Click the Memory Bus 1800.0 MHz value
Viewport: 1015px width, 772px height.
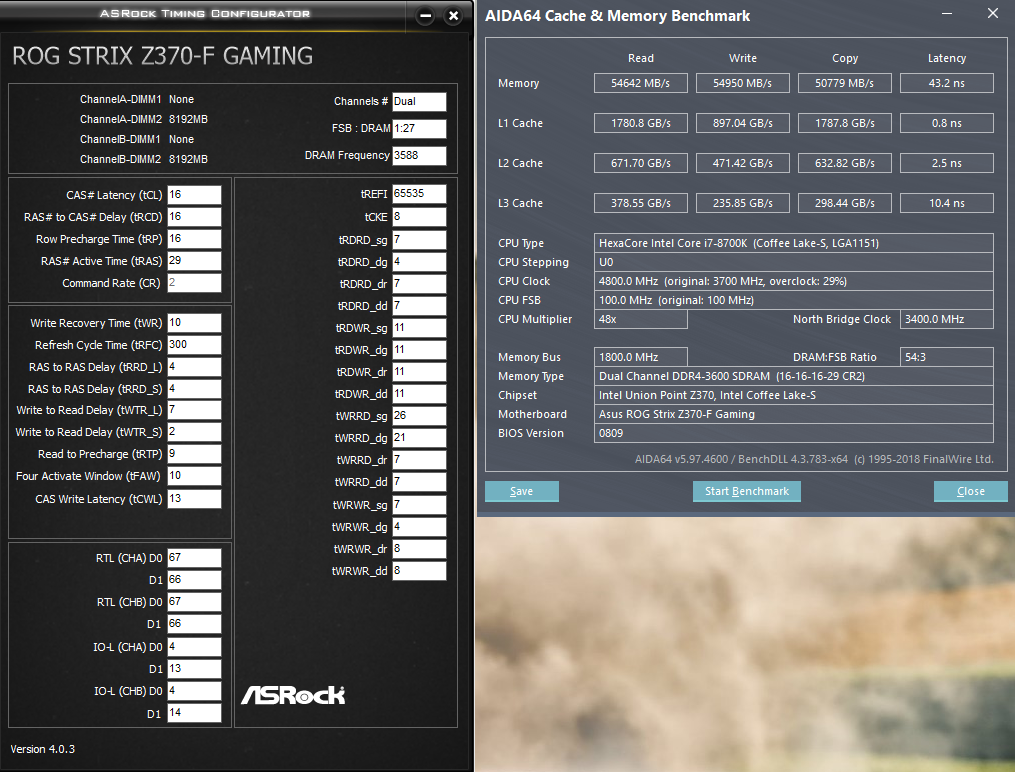[x=640, y=357]
